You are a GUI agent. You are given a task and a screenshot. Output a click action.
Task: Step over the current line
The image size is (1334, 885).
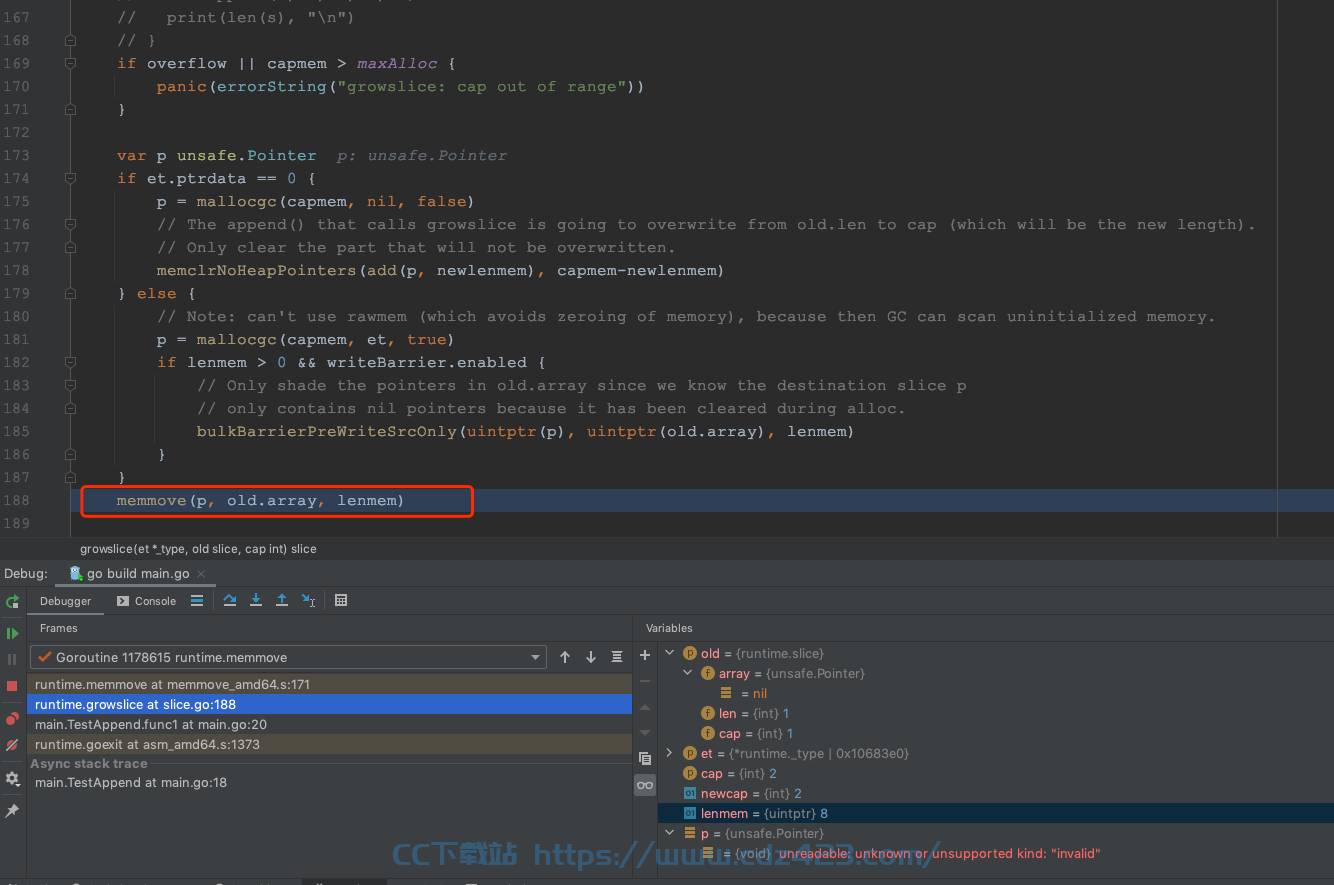[230, 600]
